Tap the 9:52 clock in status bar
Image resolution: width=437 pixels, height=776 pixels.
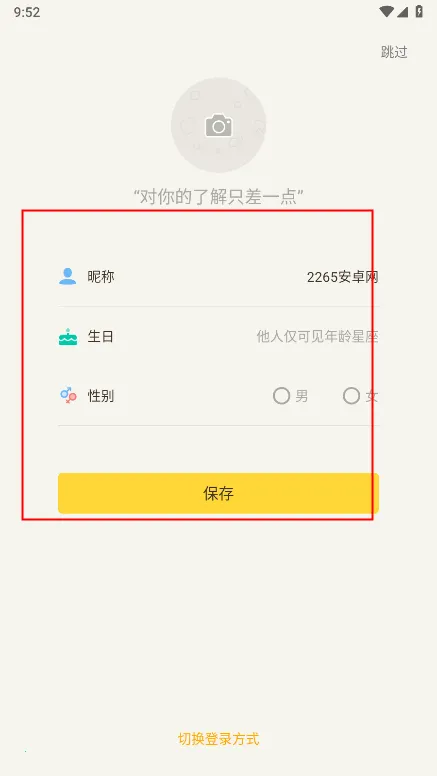tap(27, 12)
